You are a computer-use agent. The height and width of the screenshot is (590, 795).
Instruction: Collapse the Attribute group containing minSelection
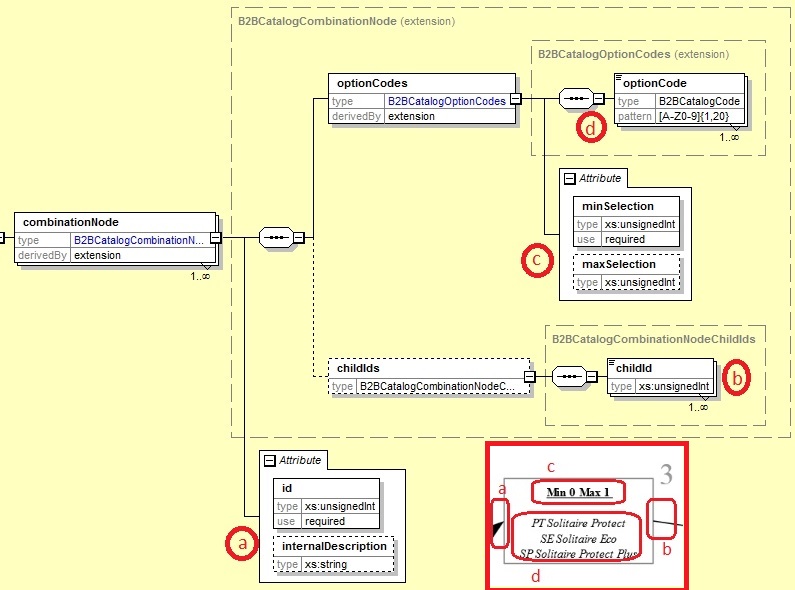(570, 178)
